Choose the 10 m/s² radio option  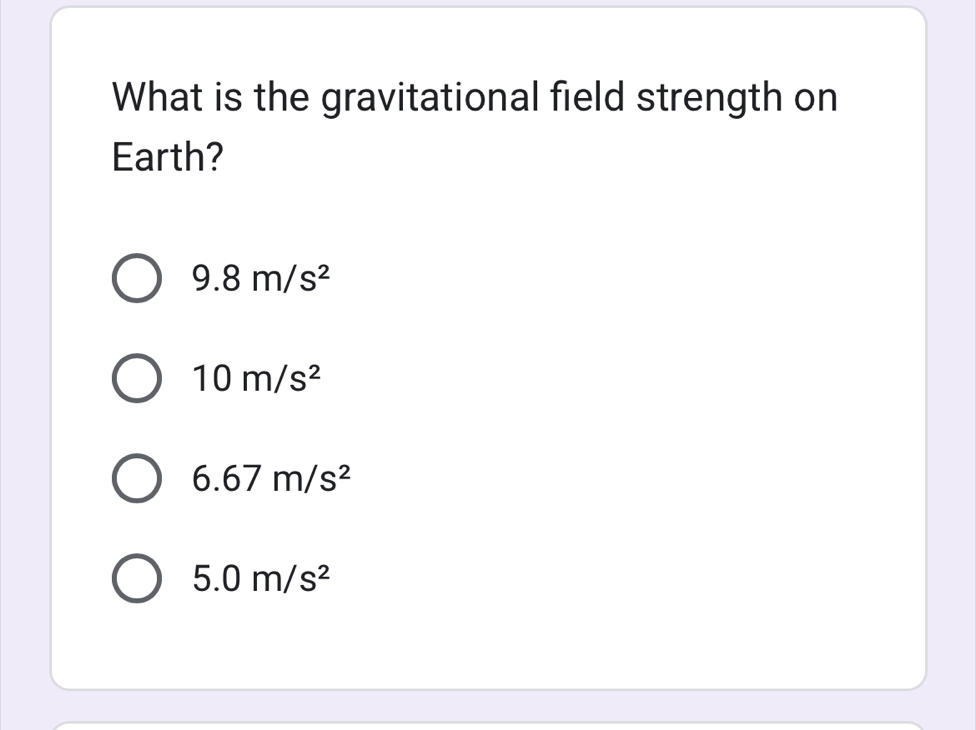[x=134, y=381]
